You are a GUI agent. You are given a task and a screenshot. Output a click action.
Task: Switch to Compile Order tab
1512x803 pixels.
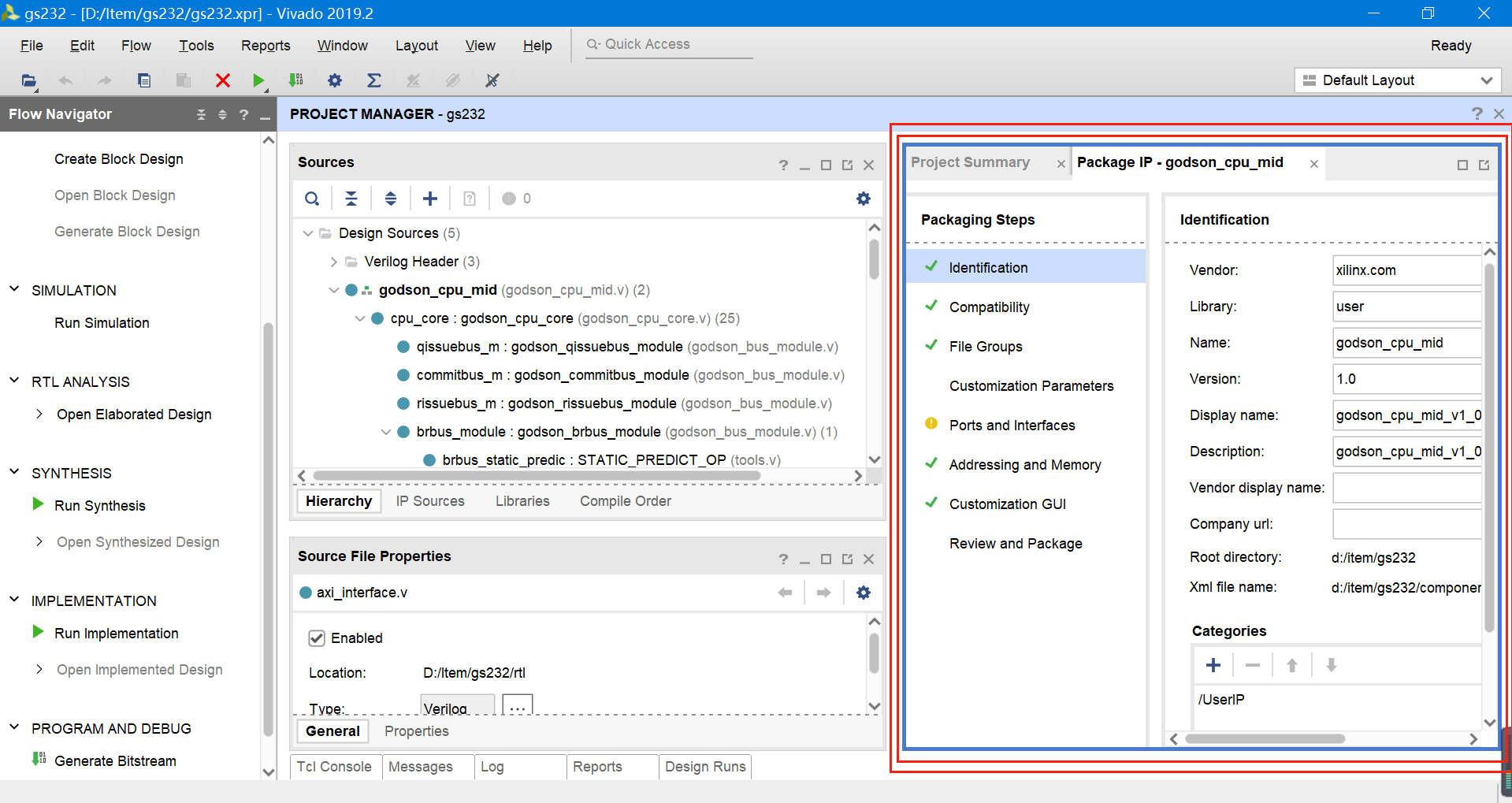click(x=626, y=501)
